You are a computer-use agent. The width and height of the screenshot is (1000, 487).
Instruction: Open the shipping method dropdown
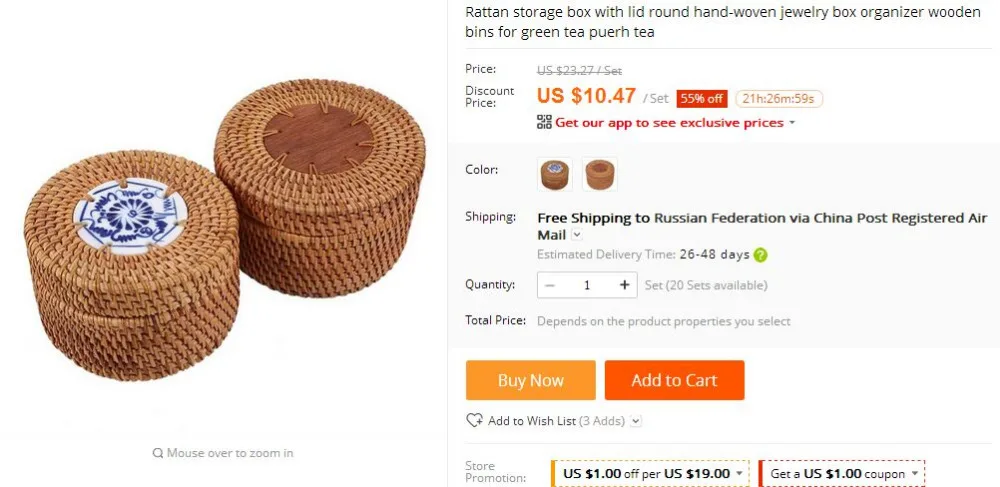coord(577,235)
